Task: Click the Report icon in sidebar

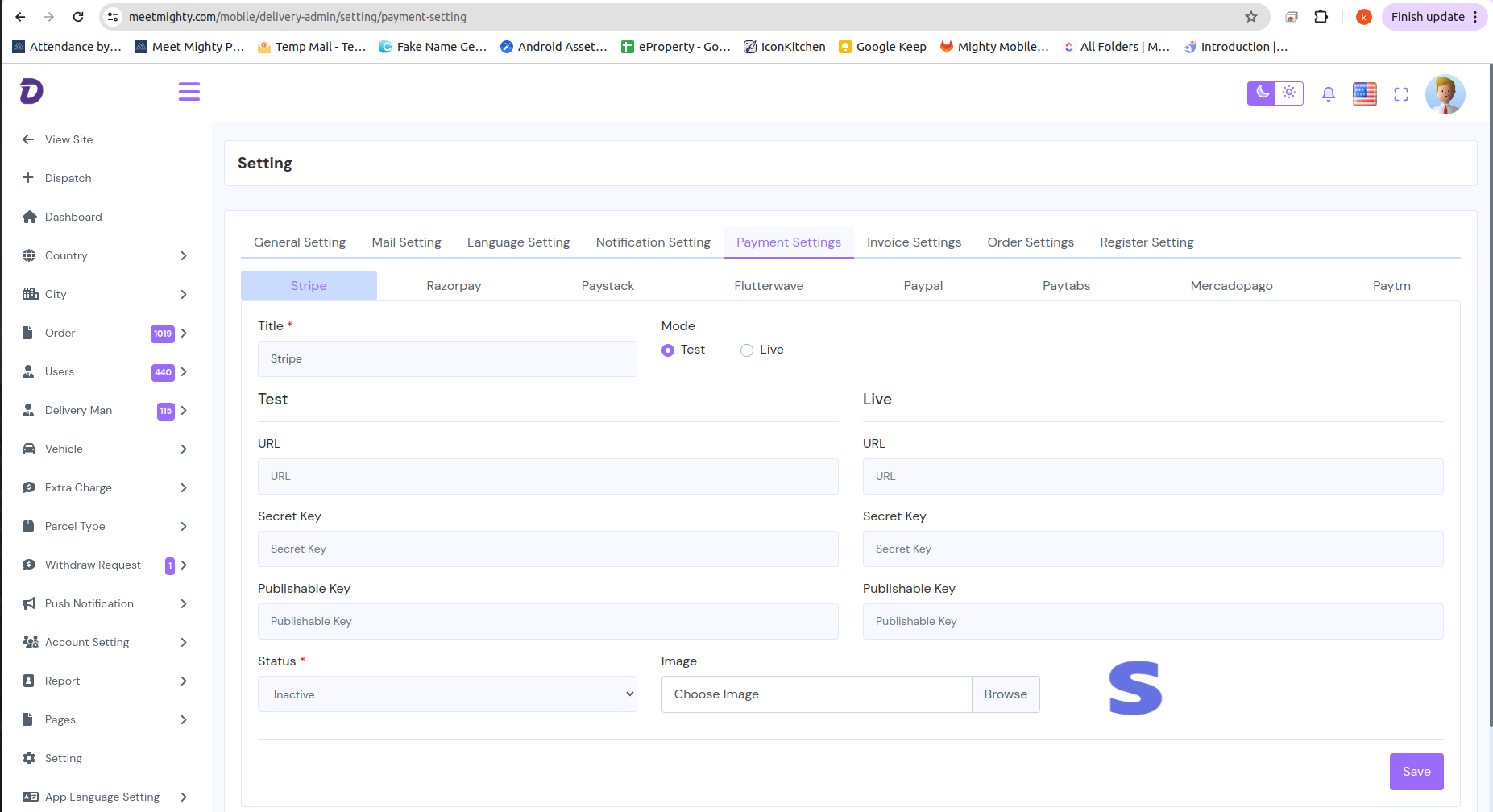Action: [x=29, y=681]
